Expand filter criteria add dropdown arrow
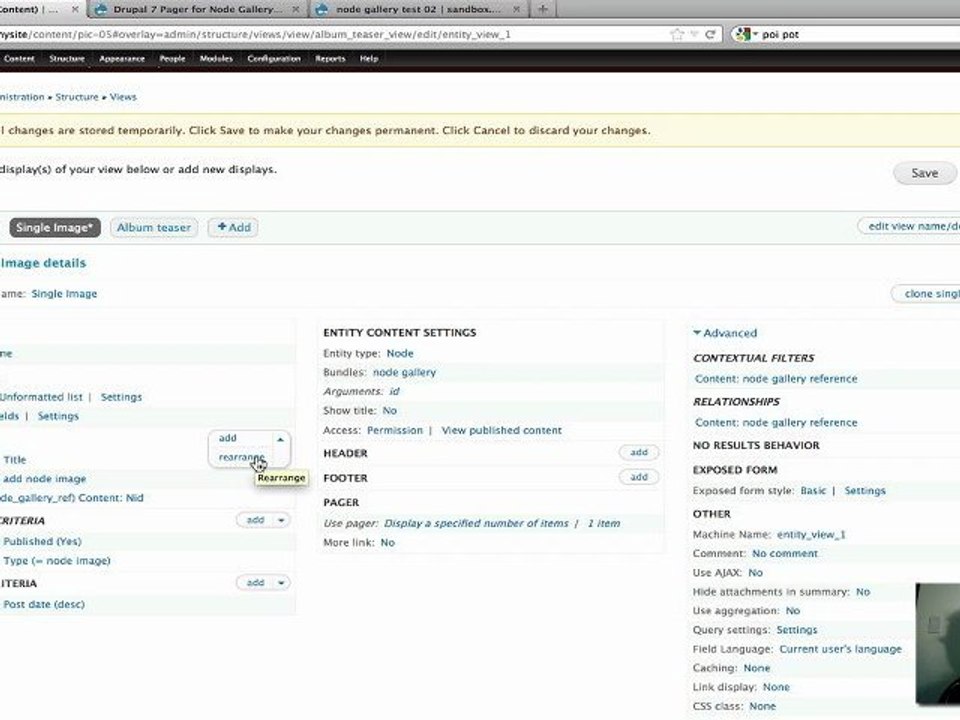Screen dimensions: 960x720 coord(281,520)
